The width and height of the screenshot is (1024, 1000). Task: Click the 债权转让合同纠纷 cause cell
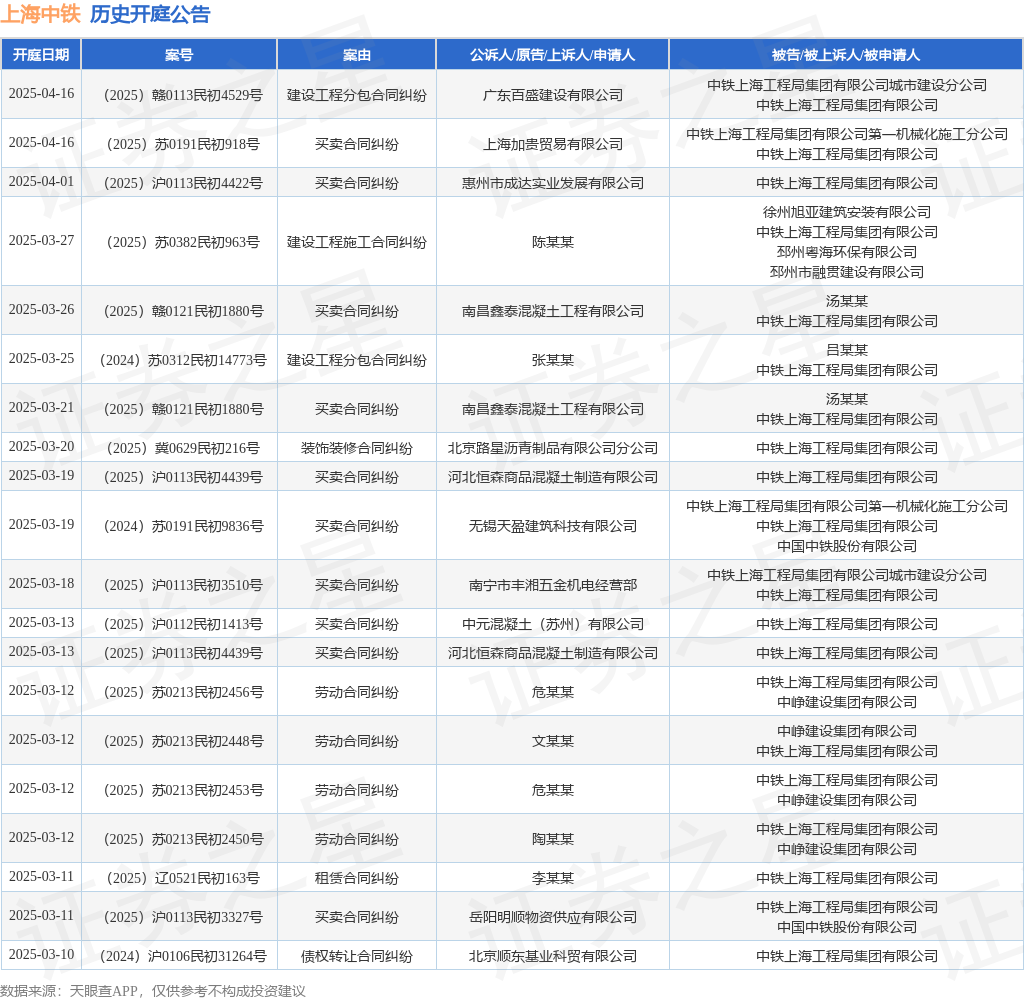(x=357, y=957)
